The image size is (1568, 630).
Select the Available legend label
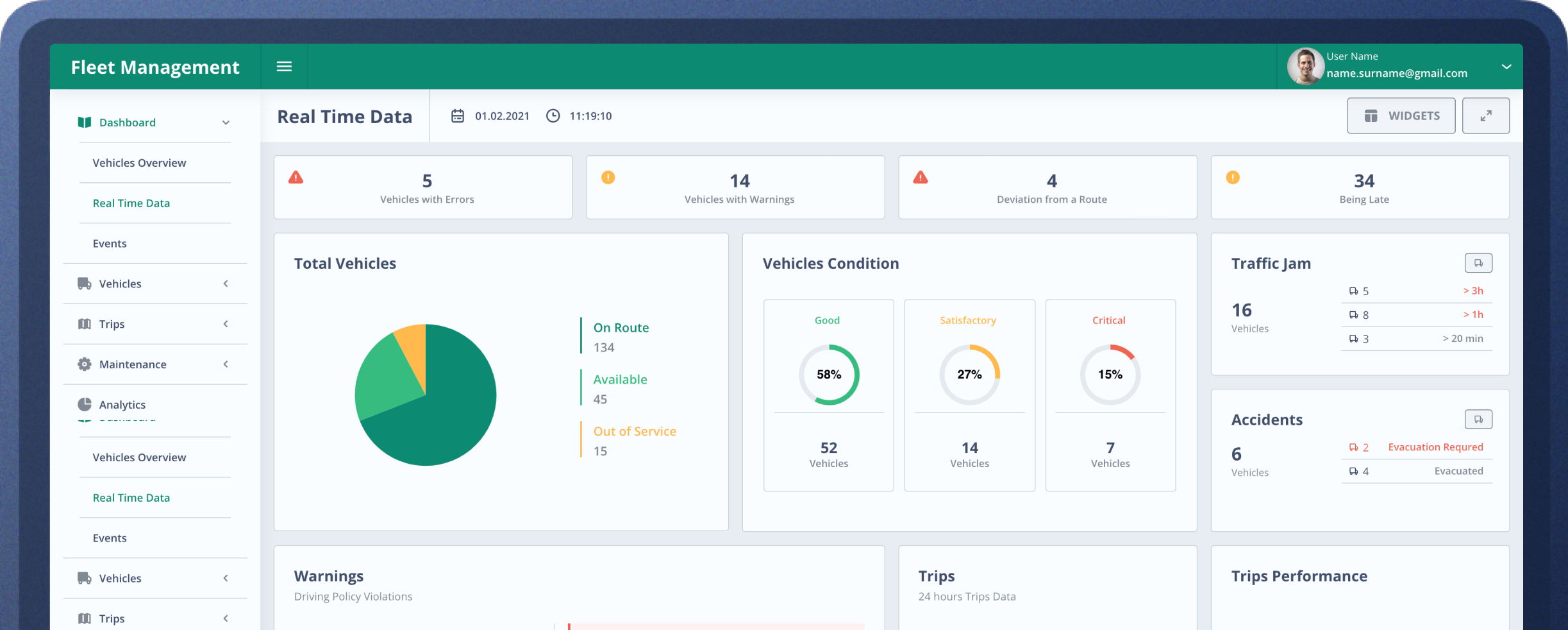[621, 380]
